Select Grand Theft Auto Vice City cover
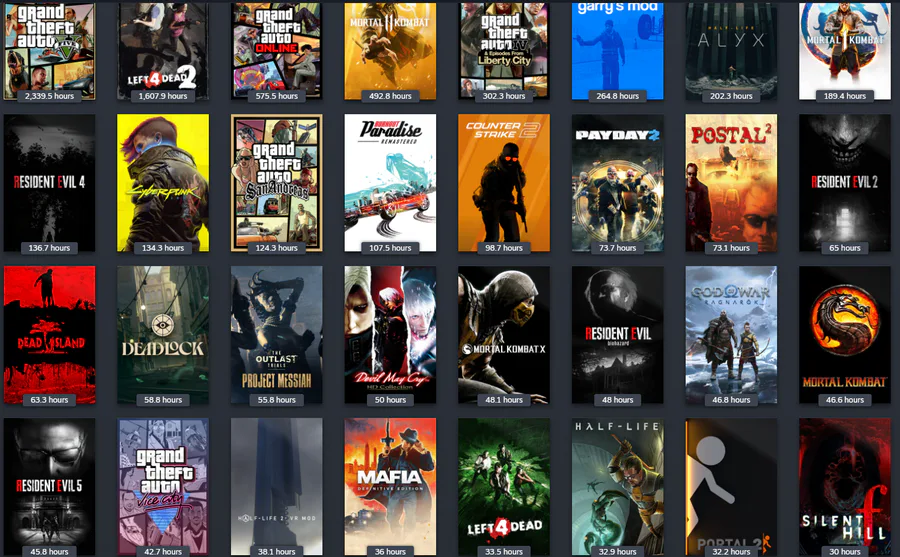 pyautogui.click(x=163, y=487)
